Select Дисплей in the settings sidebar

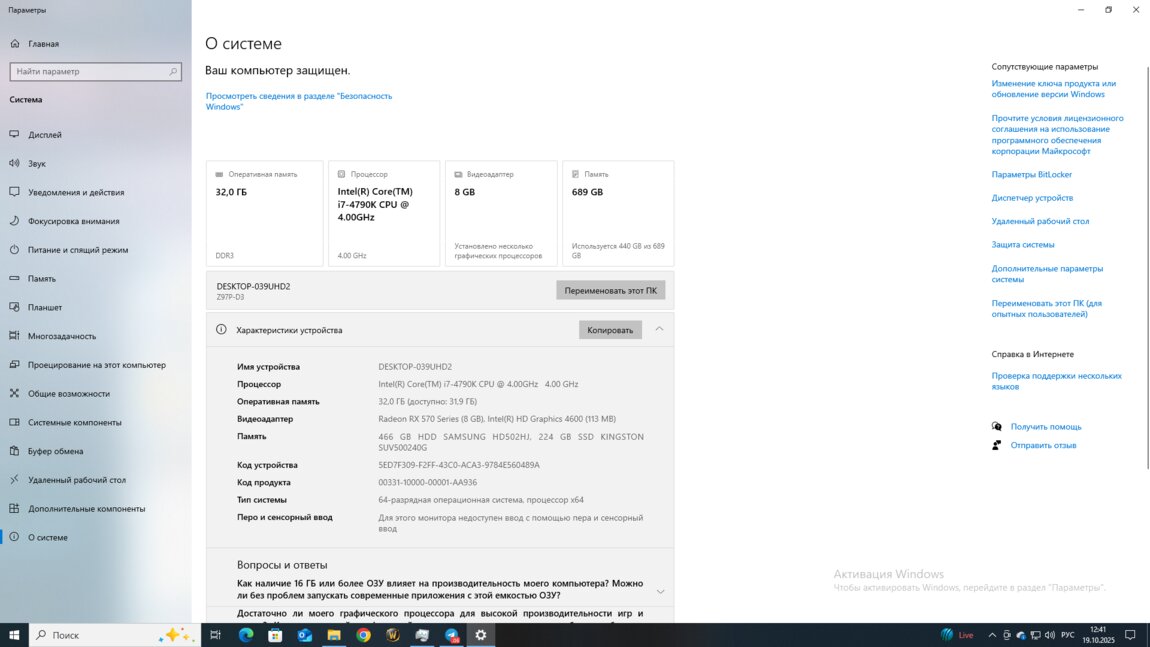45,135
